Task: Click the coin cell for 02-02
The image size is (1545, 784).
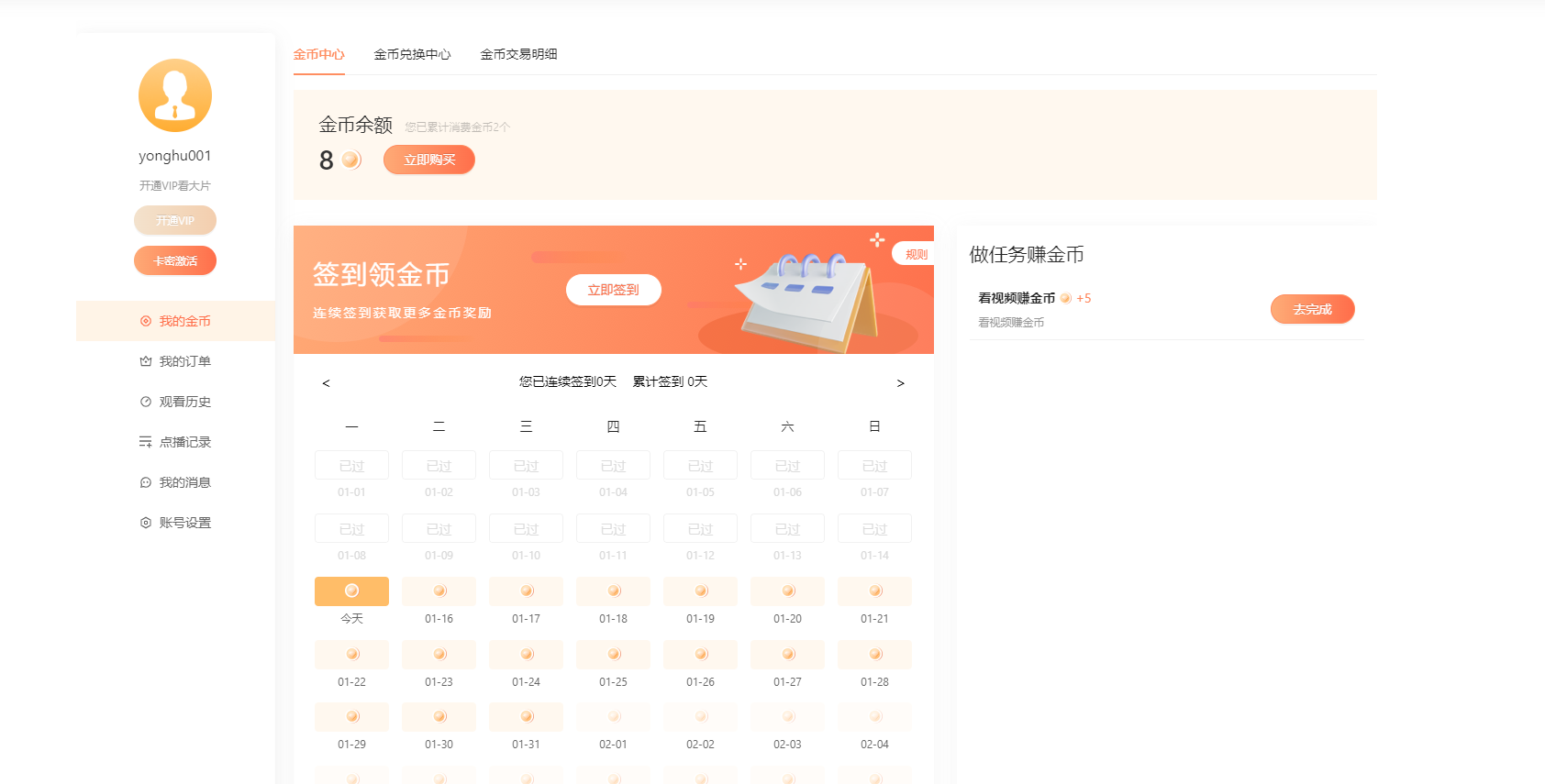Action: 700,717
